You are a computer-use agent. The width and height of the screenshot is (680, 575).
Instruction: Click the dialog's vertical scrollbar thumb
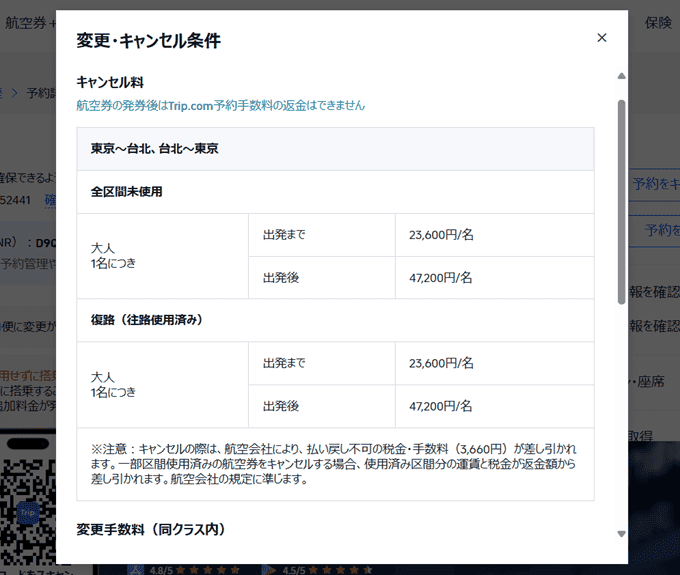click(621, 200)
